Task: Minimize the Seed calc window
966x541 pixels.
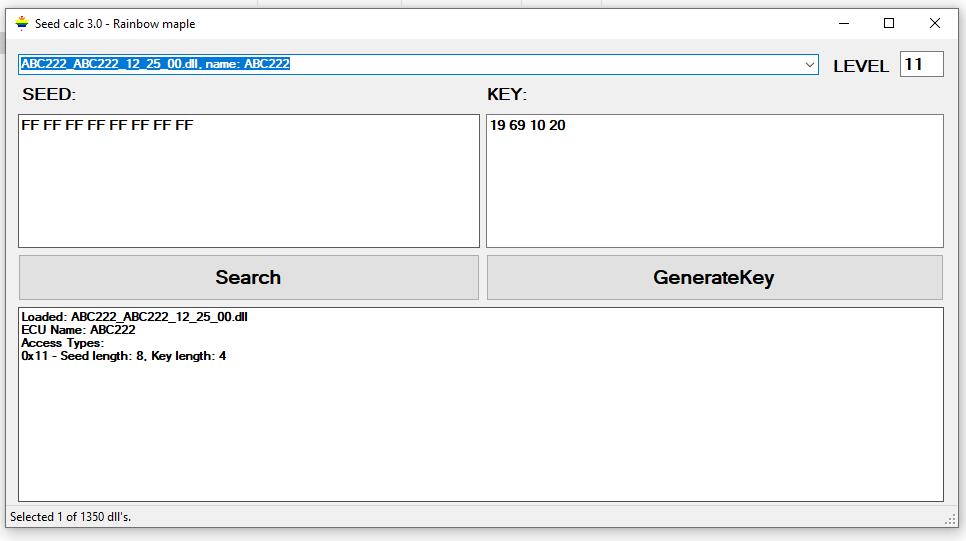Action: tap(842, 23)
